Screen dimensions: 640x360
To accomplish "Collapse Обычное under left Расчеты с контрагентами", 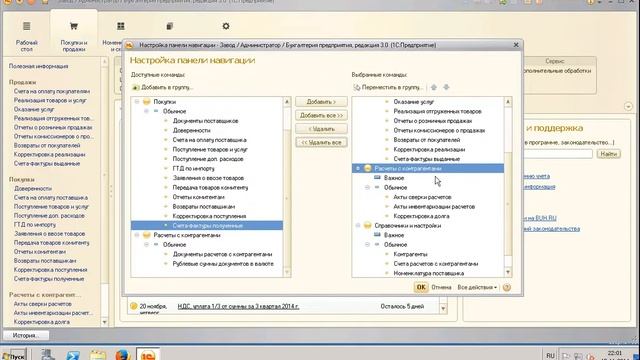I will (147, 244).
